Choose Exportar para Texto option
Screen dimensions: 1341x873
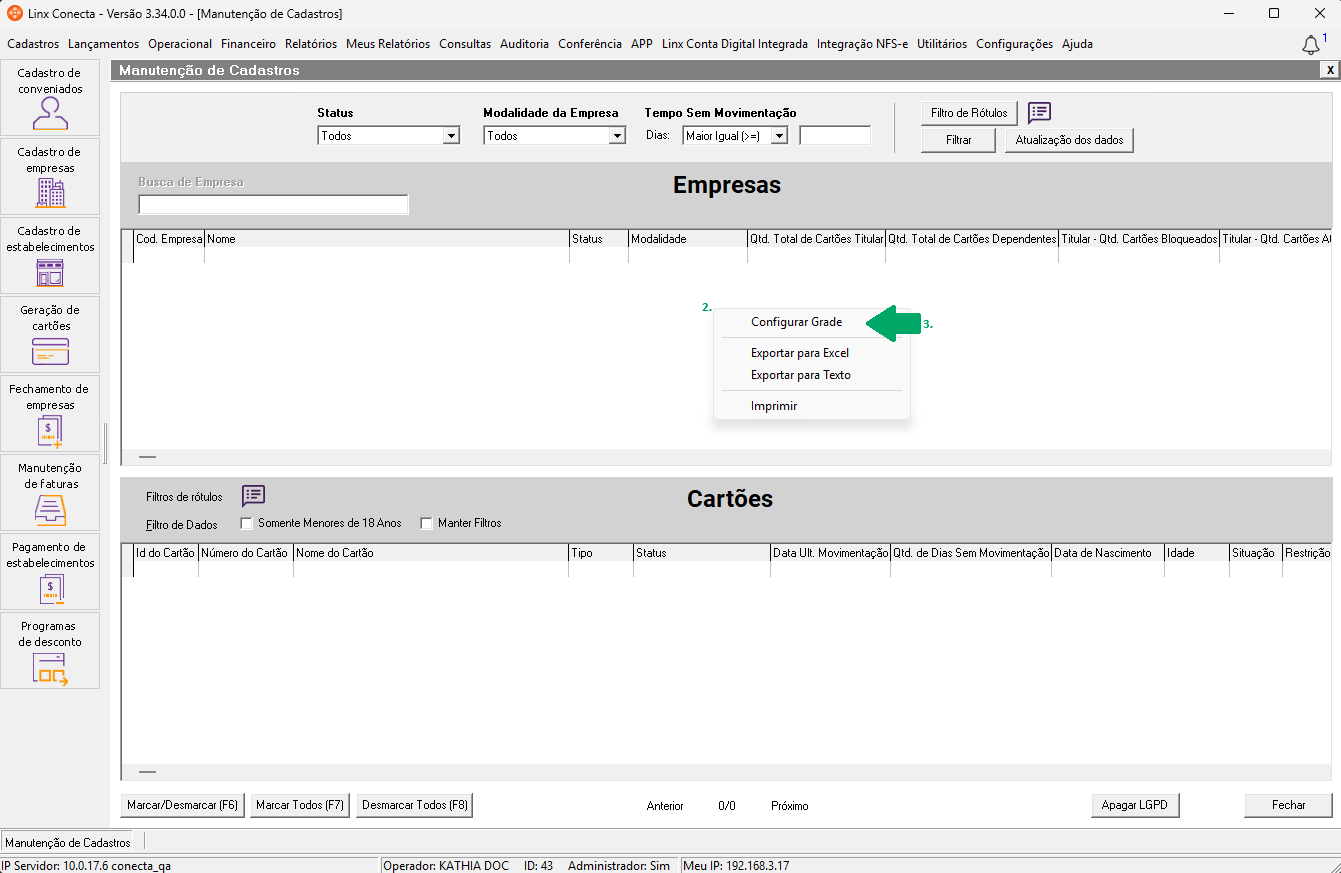[x=801, y=375]
